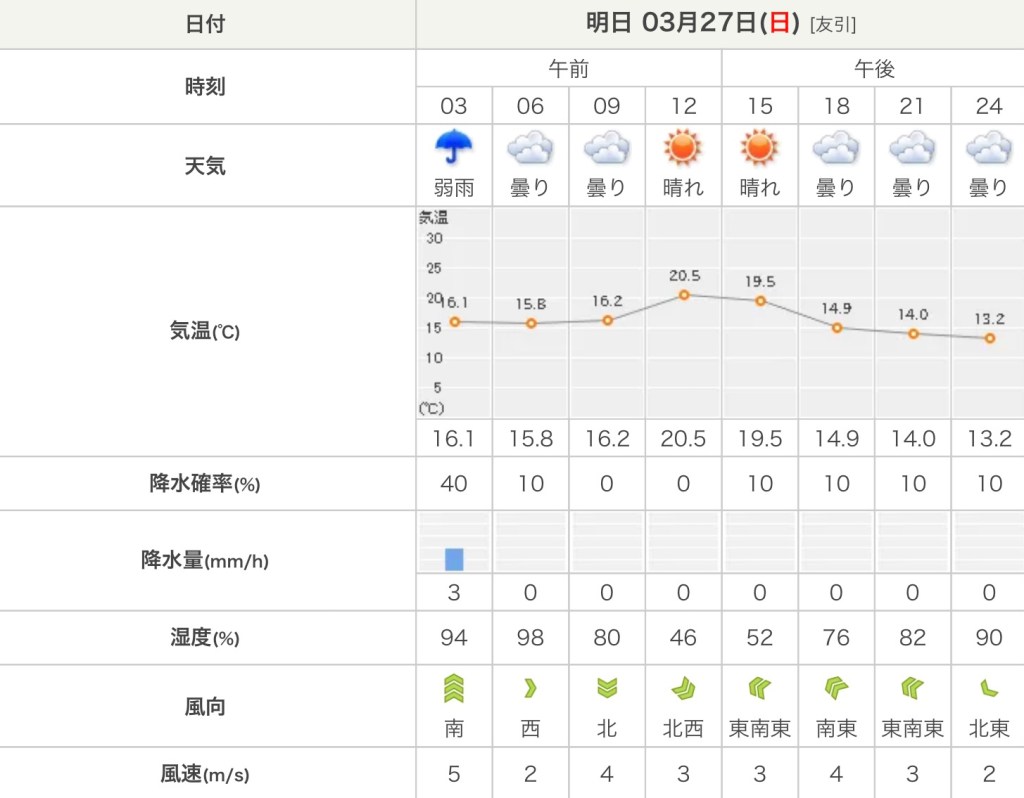Click the sunny icon under 12 o'clock
Image resolution: width=1024 pixels, height=798 pixels.
[683, 149]
